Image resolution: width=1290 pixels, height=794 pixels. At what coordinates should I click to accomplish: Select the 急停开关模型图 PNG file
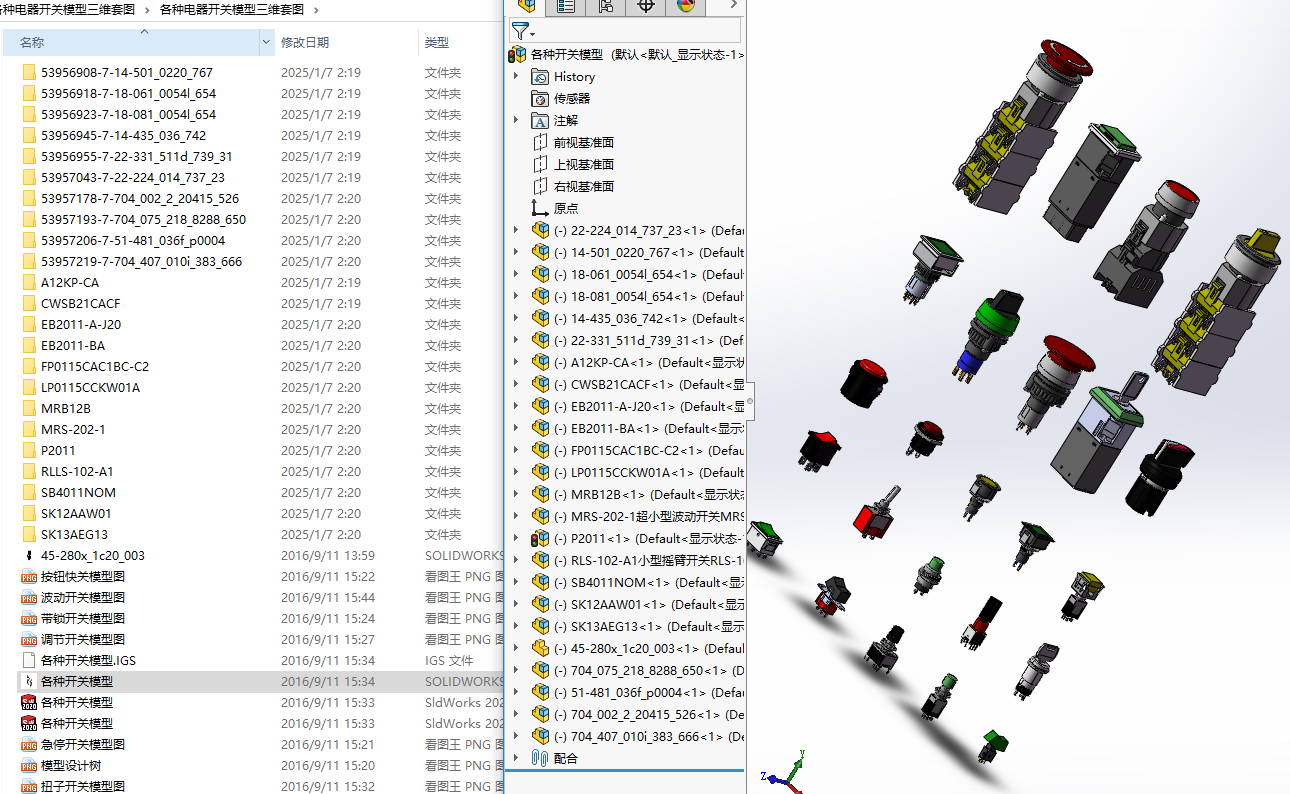click(82, 744)
